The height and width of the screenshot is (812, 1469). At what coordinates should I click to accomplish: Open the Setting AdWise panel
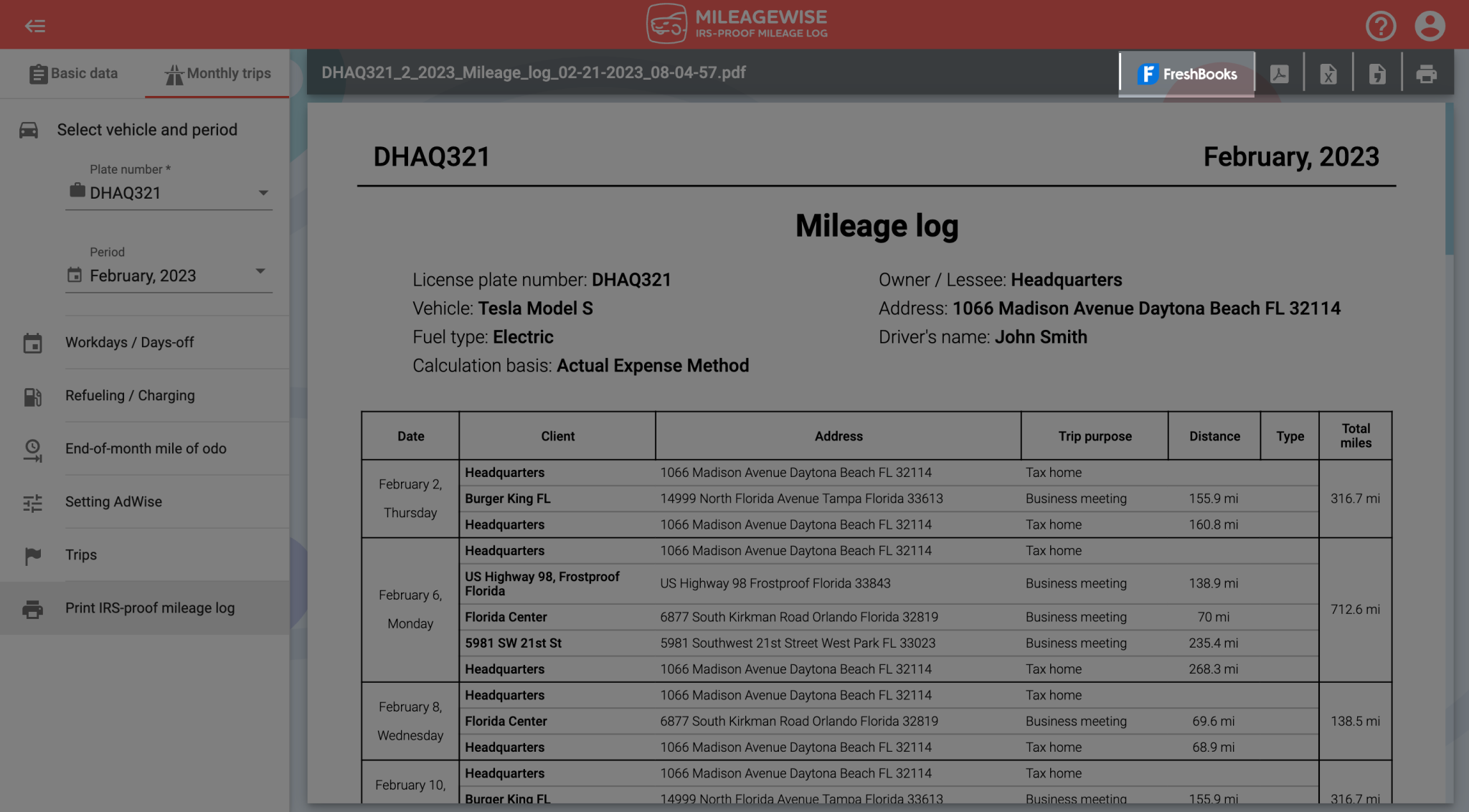pyautogui.click(x=113, y=501)
